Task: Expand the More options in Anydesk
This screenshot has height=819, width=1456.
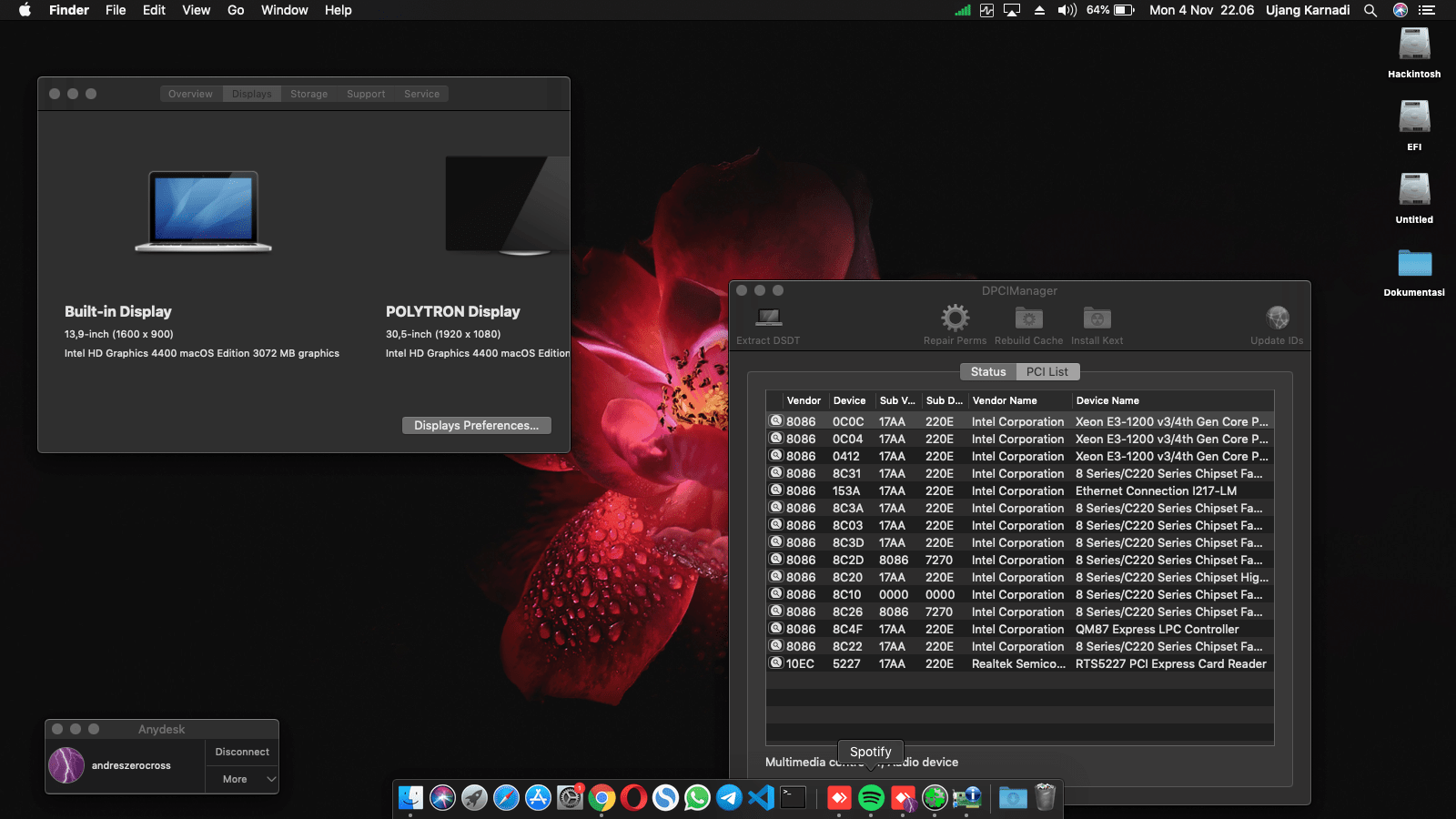Action: pos(241,779)
